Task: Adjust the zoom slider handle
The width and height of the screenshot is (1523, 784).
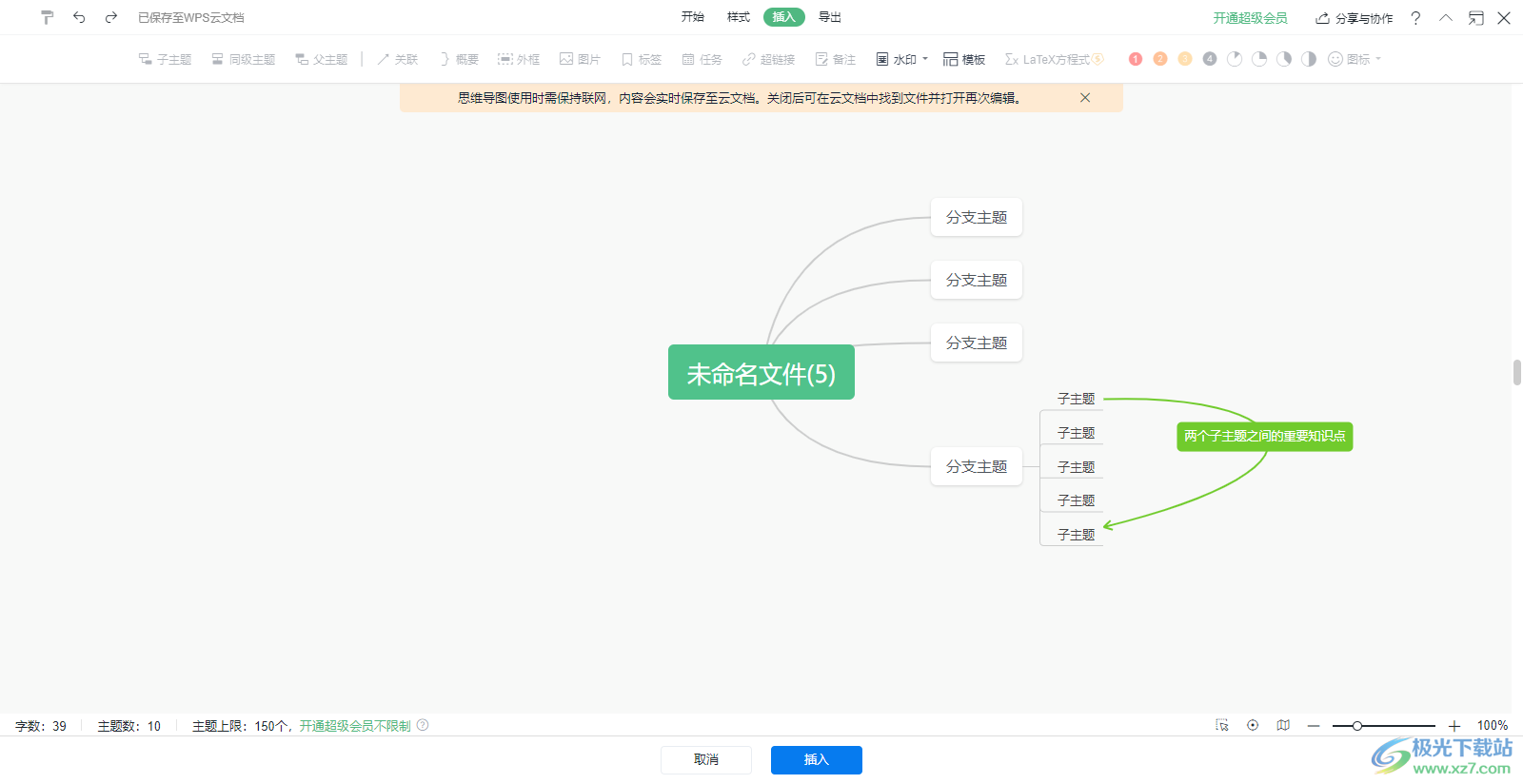Action: tap(1357, 726)
